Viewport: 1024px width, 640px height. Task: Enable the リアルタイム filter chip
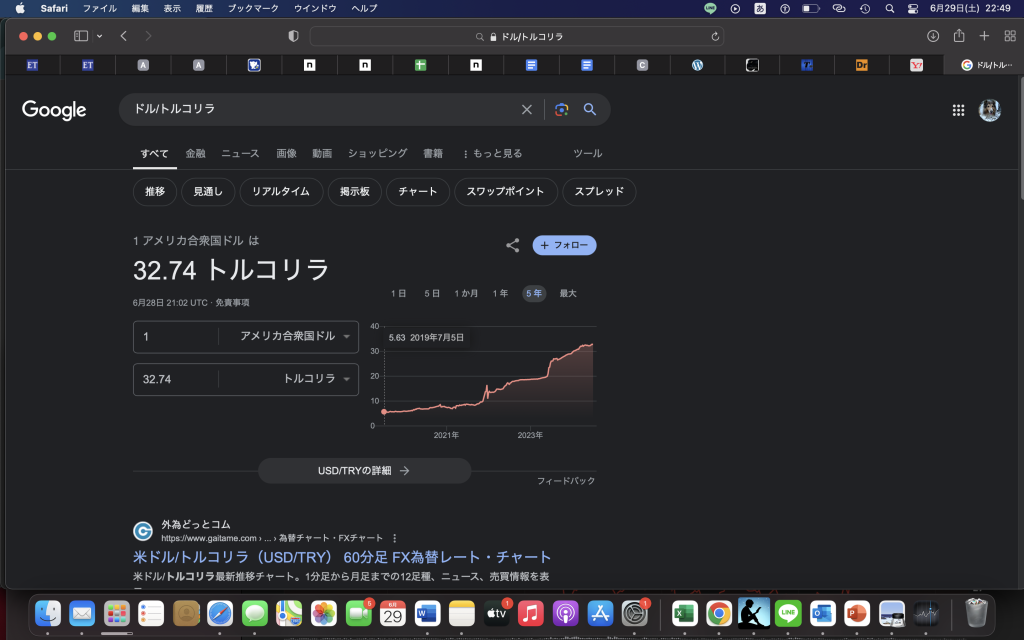coord(281,191)
